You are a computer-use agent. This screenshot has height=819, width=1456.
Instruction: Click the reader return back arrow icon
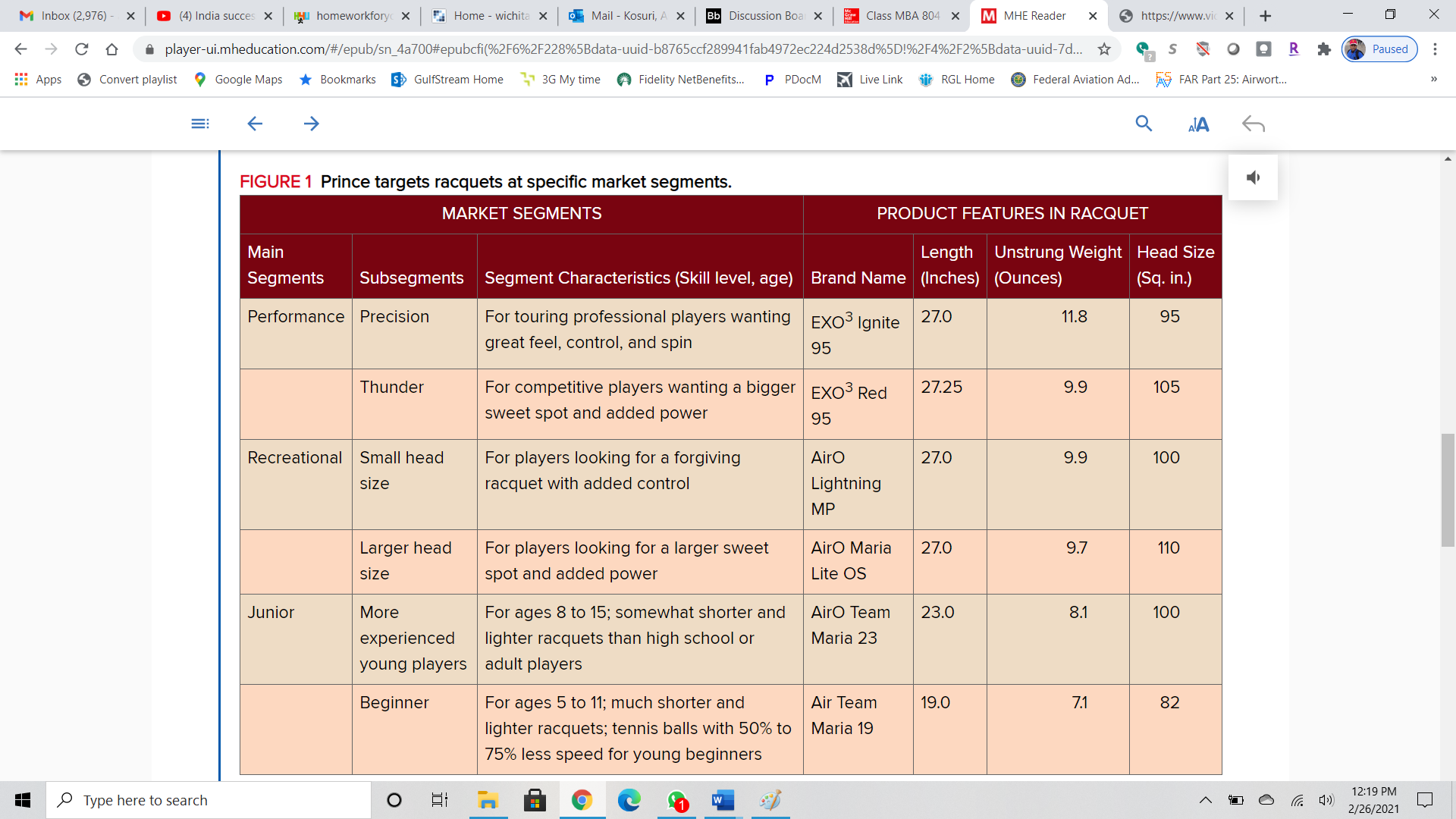point(1254,124)
